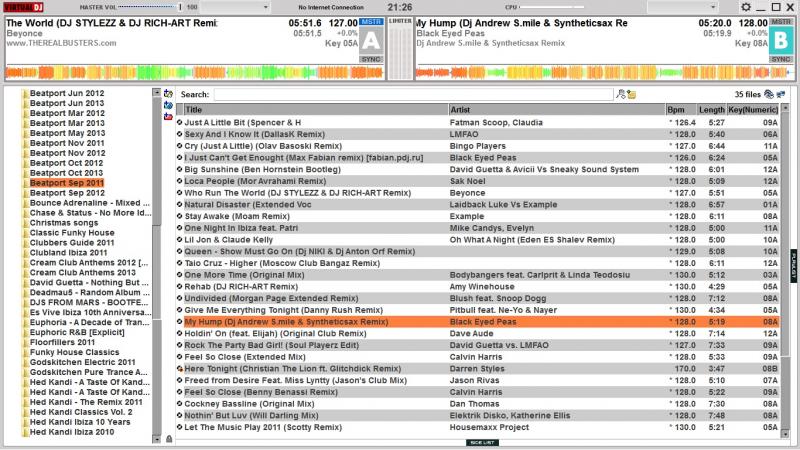Click the deck A track title text

(x=111, y=23)
